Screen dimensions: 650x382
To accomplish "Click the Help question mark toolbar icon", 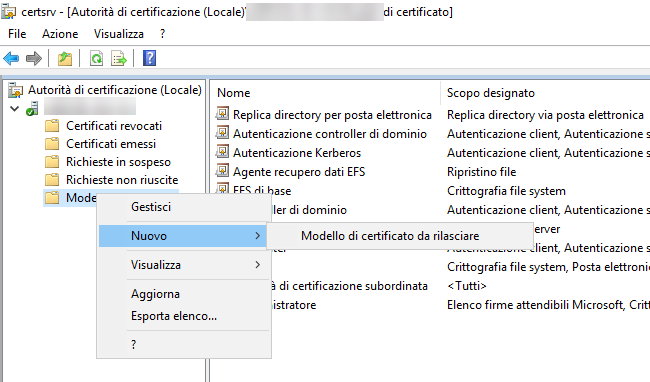I will [x=149, y=58].
